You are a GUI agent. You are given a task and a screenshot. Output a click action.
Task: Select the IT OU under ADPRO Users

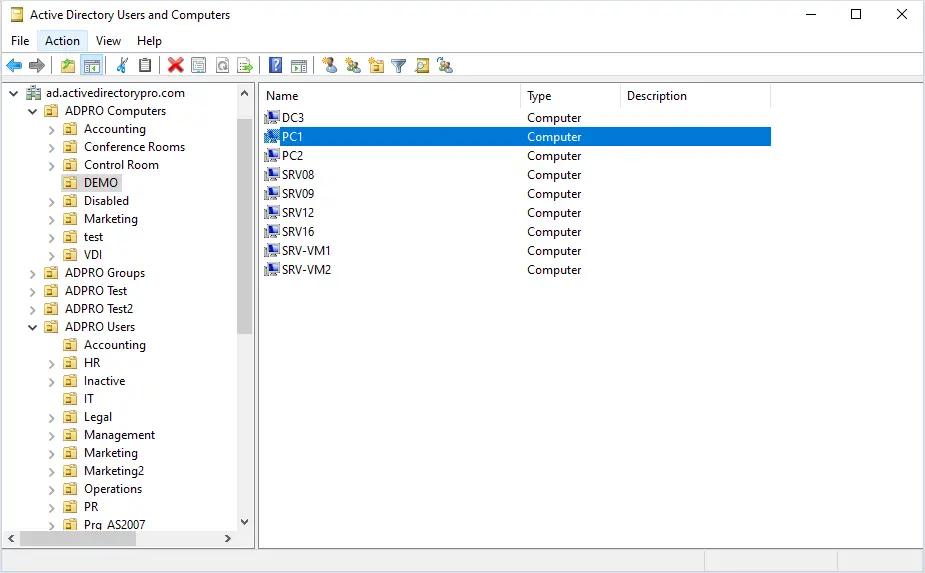pos(88,398)
